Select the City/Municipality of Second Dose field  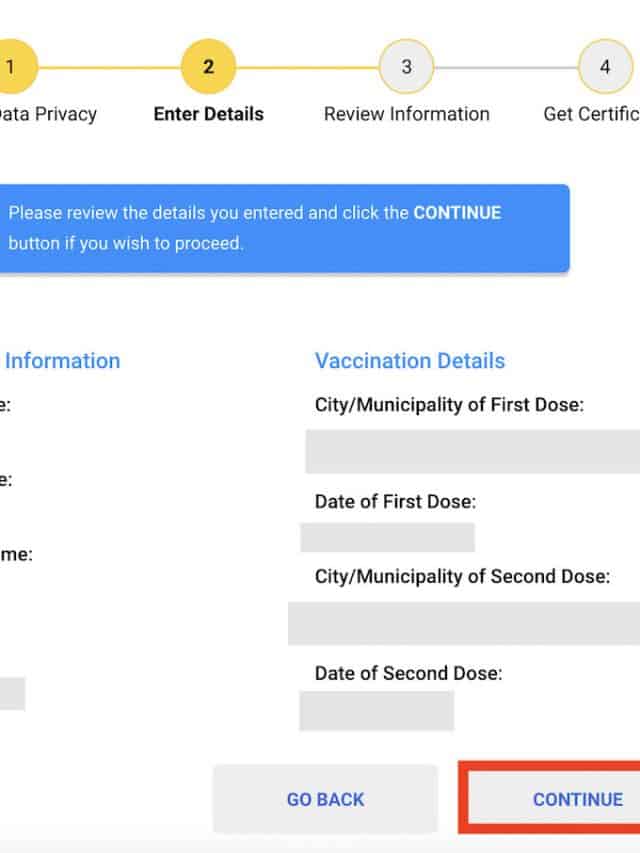tap(464, 623)
